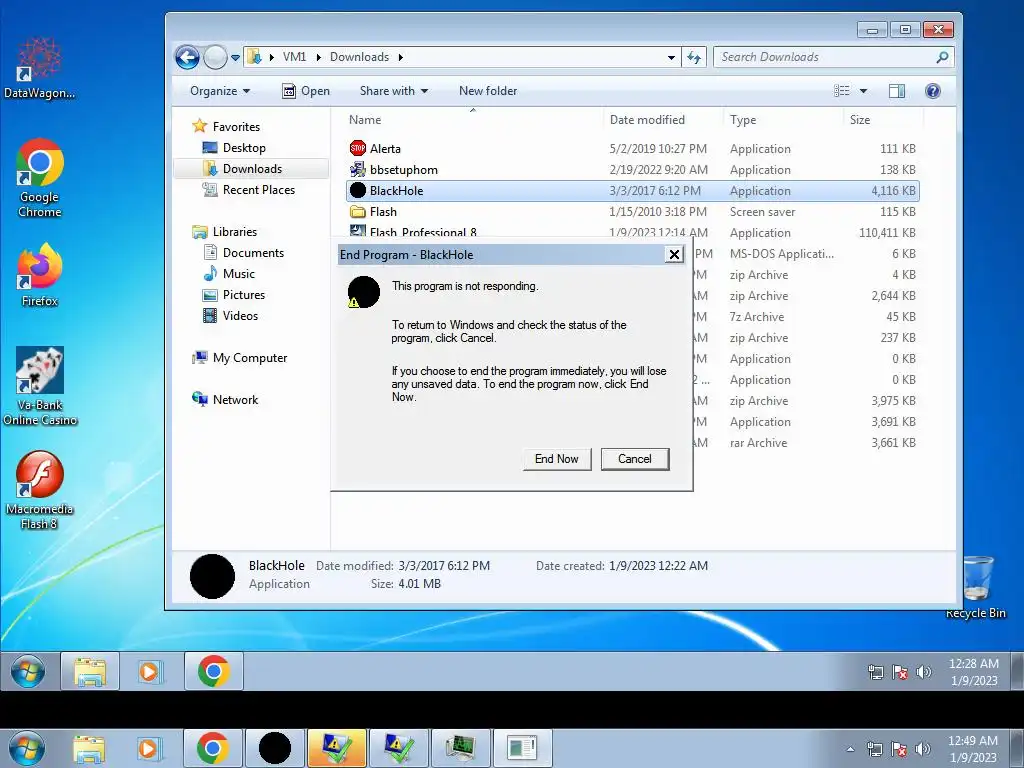
Task: Expand the view options dropdown arrow
Action: click(863, 91)
